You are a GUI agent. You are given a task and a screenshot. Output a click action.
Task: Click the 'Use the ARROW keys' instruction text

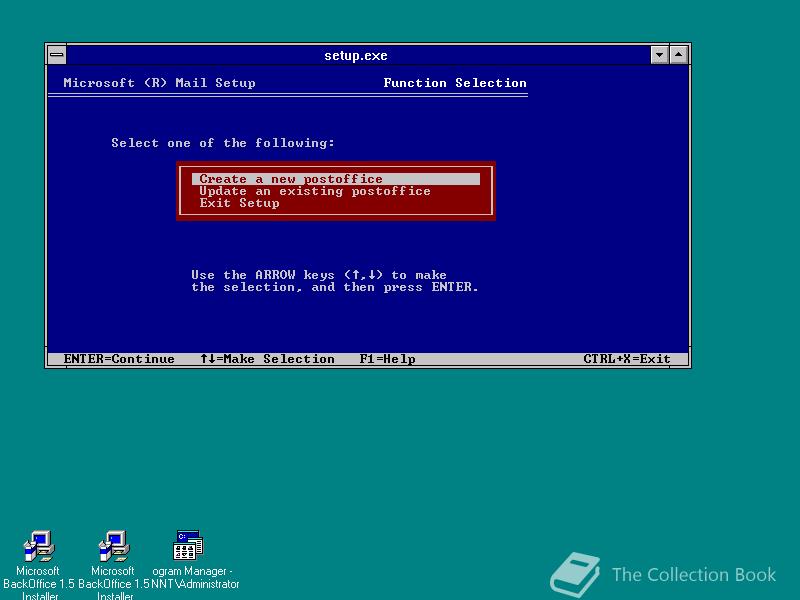tap(335, 281)
